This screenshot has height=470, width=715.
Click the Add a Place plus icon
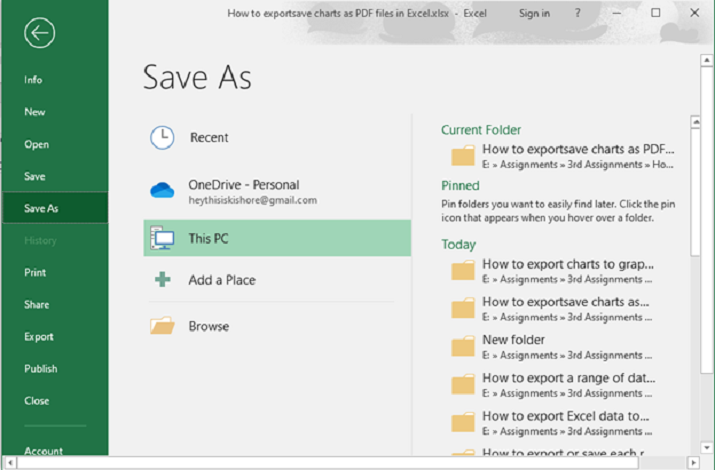click(162, 280)
